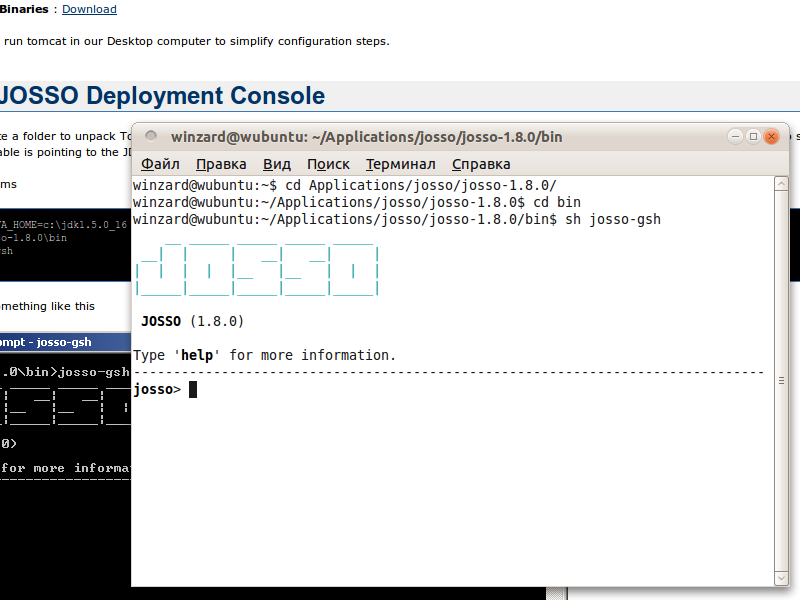Click the terminal scrollbar up arrow
Viewport: 800px width, 600px height.
click(x=781, y=184)
